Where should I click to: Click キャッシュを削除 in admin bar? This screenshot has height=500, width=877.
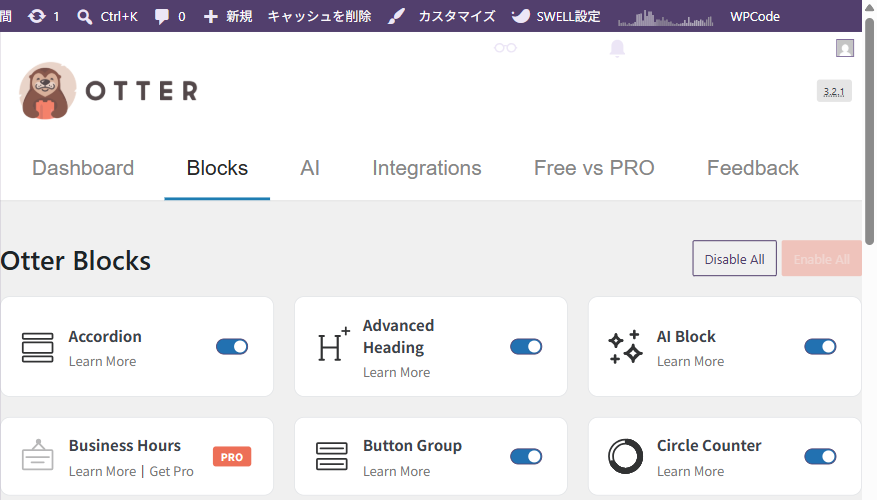pyautogui.click(x=319, y=16)
